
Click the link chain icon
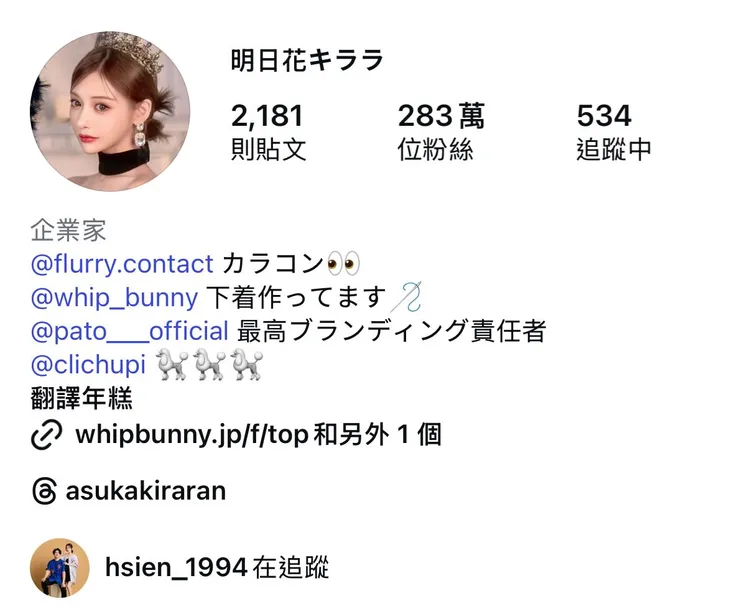(46, 435)
